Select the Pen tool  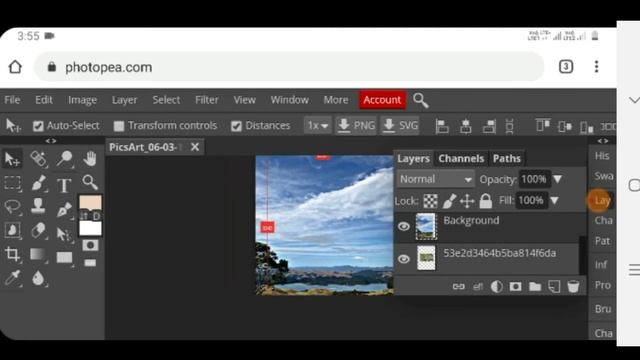[x=64, y=209]
